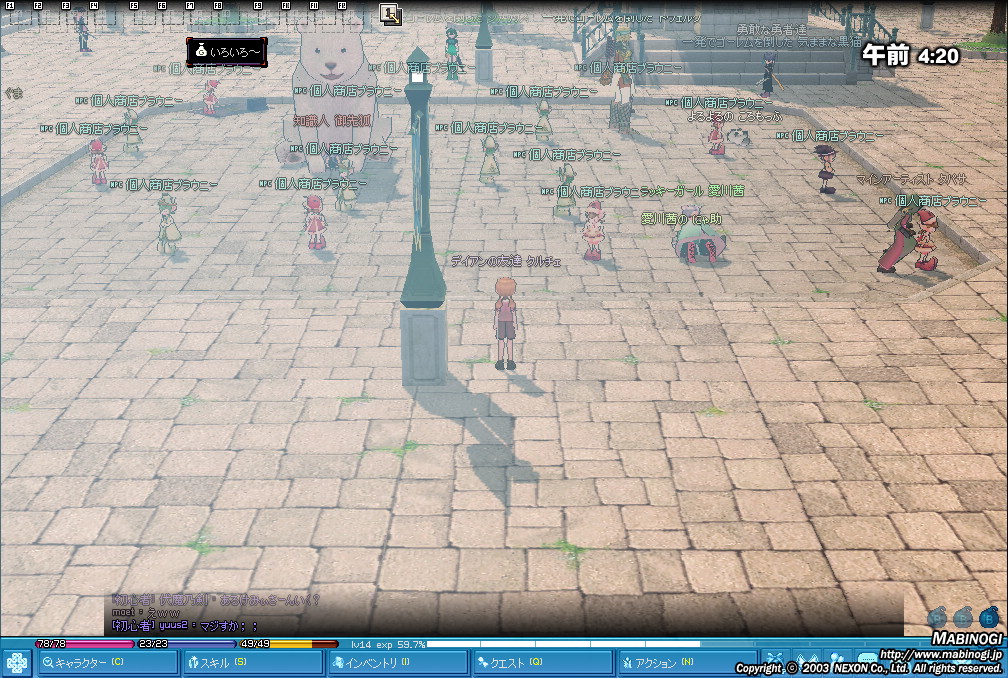The height and width of the screenshot is (678, 1008).
Task: Open the friends icon in bottom bar
Action: 837,661
